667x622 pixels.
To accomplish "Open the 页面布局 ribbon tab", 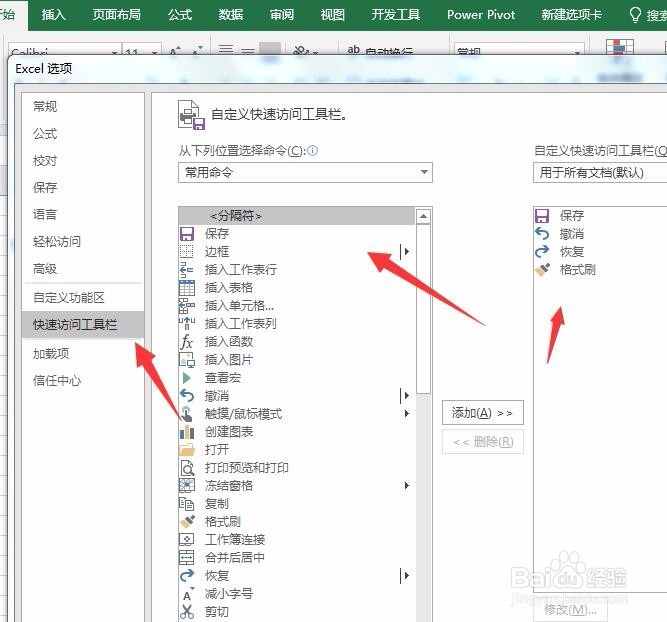I will (x=117, y=15).
